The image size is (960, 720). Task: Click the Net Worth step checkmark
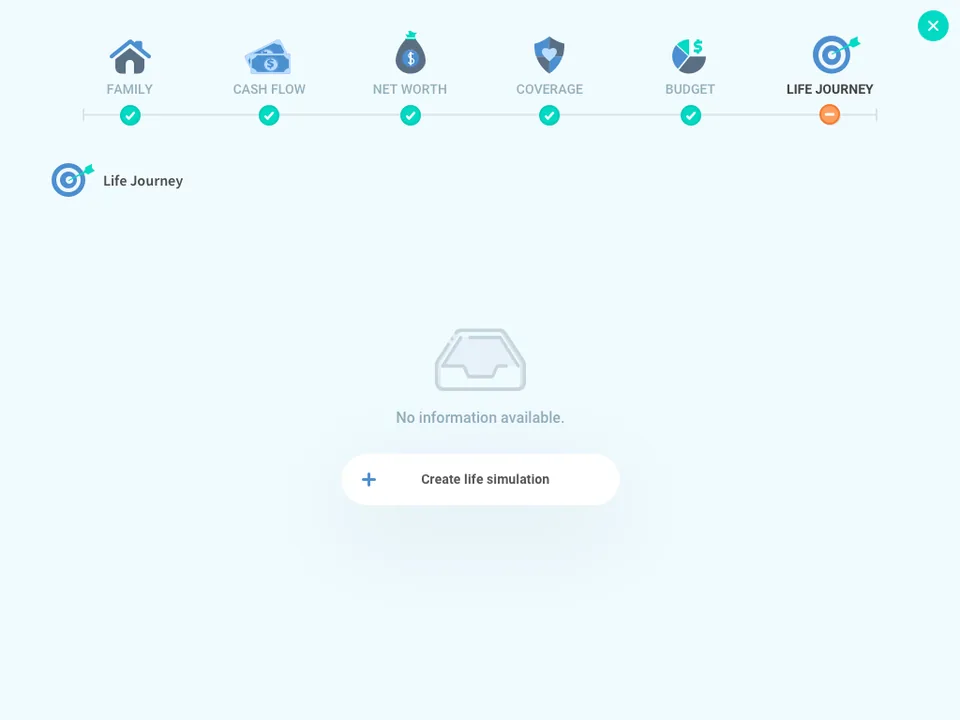410,115
